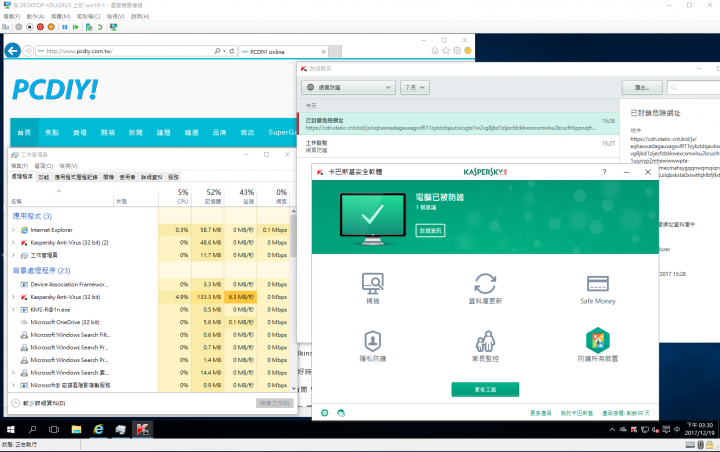The image size is (720, 452).
Task: Click the Kaspersky help question mark icon
Action: click(604, 172)
